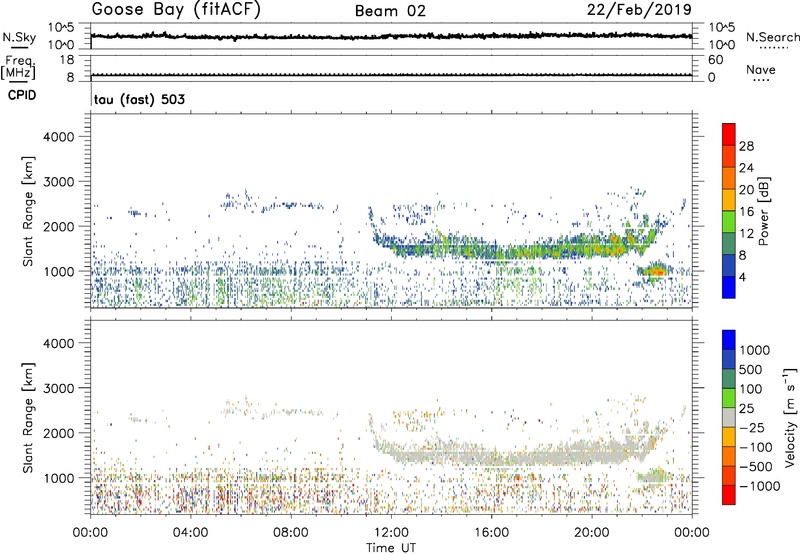This screenshot has height=554, width=800.
Task: Click the "Nave" legend label
Action: (x=761, y=69)
